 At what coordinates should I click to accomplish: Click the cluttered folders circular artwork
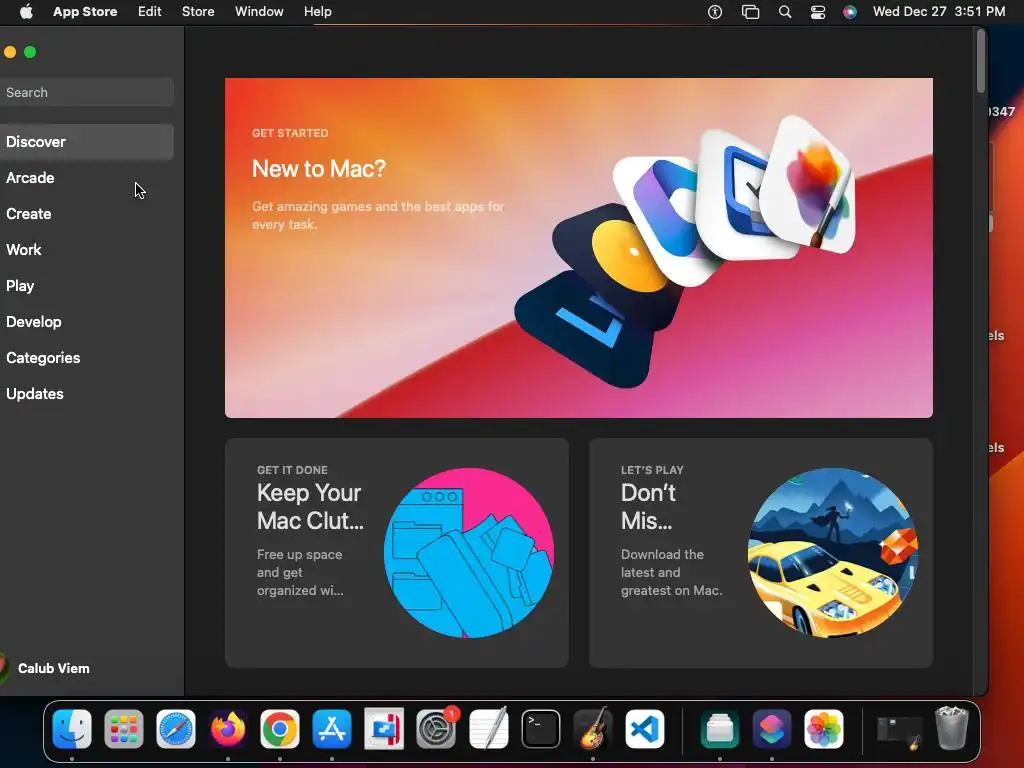tap(469, 552)
